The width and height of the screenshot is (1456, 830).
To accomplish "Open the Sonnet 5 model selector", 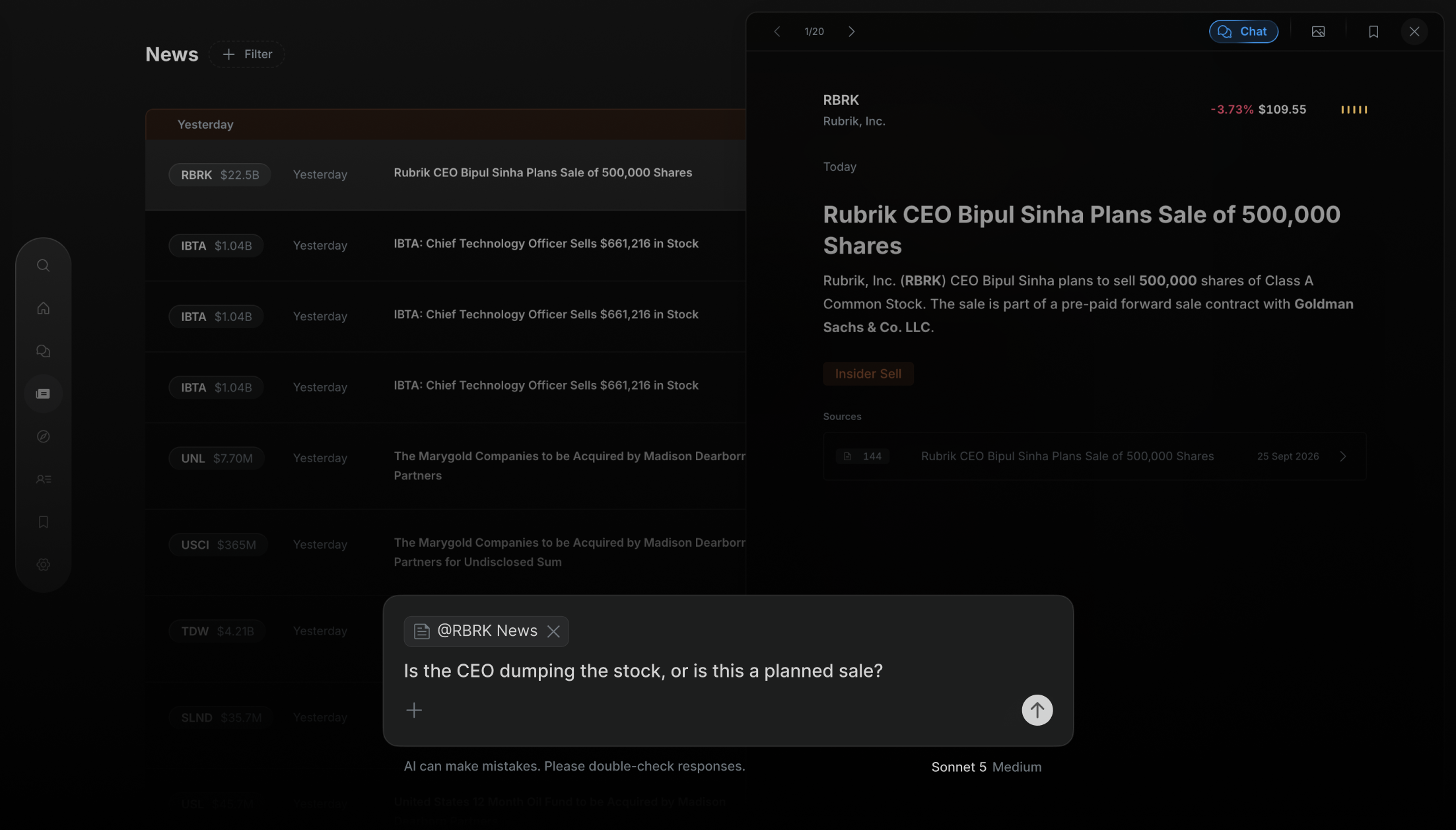I will click(959, 767).
